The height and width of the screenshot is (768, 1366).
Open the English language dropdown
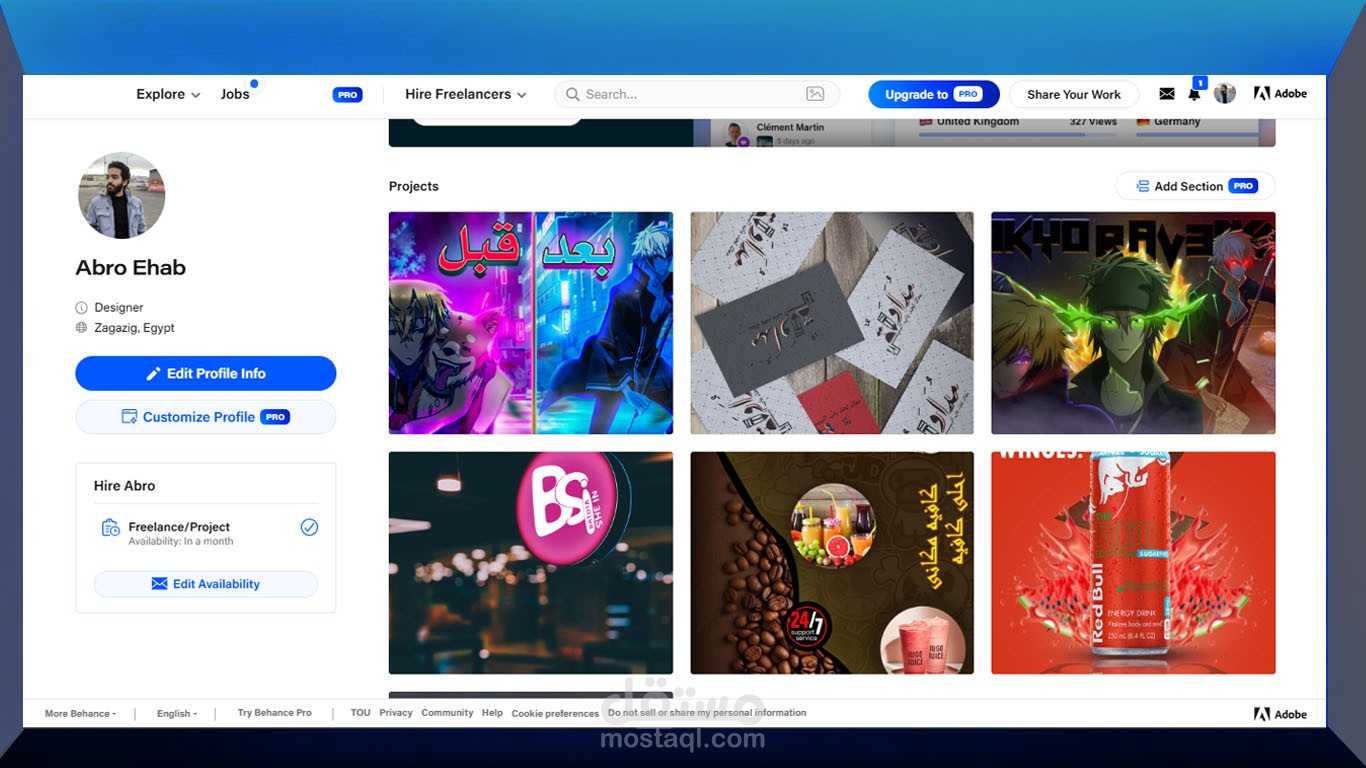point(177,714)
